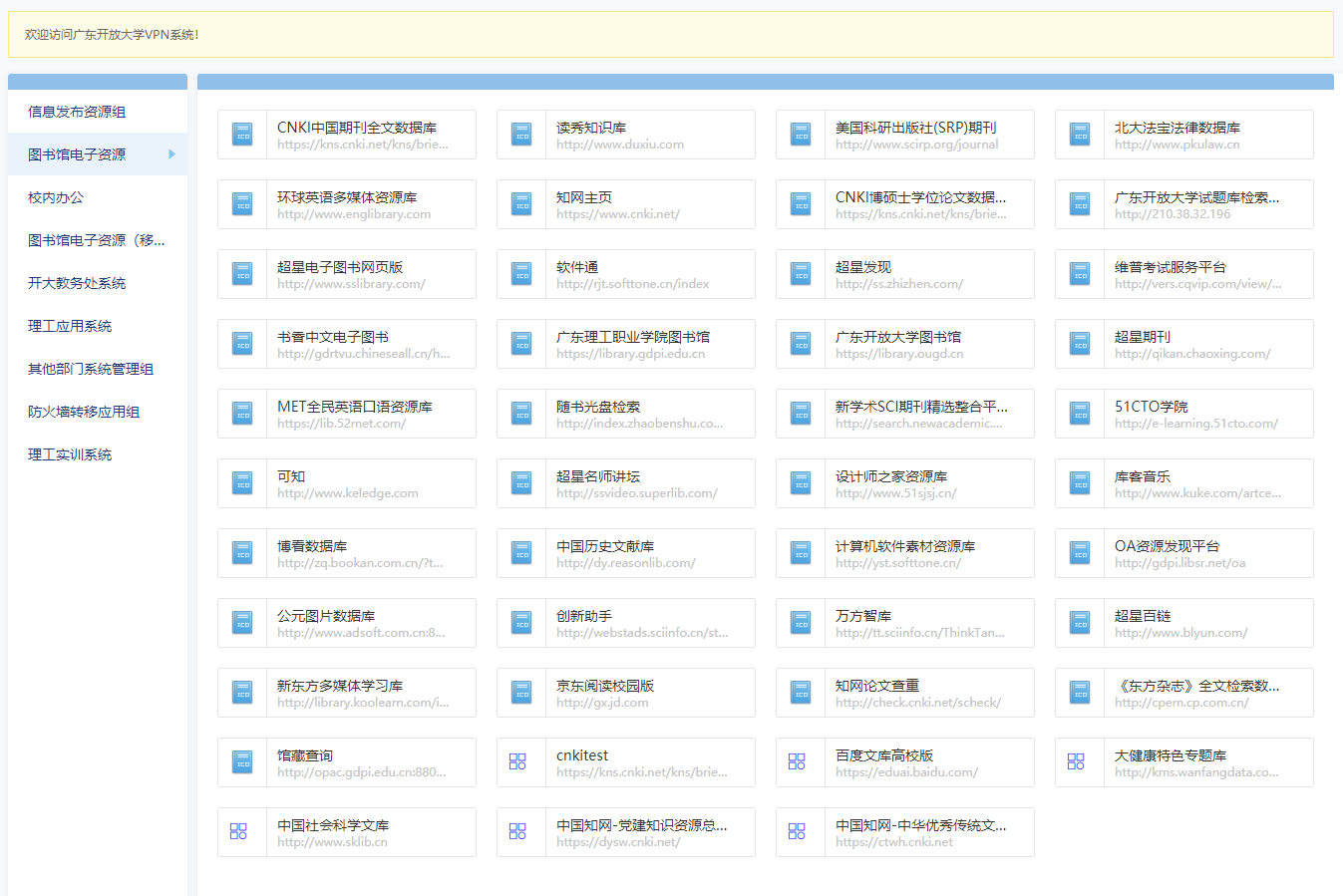Click the http://www.sklib.cn URL text

[x=332, y=842]
